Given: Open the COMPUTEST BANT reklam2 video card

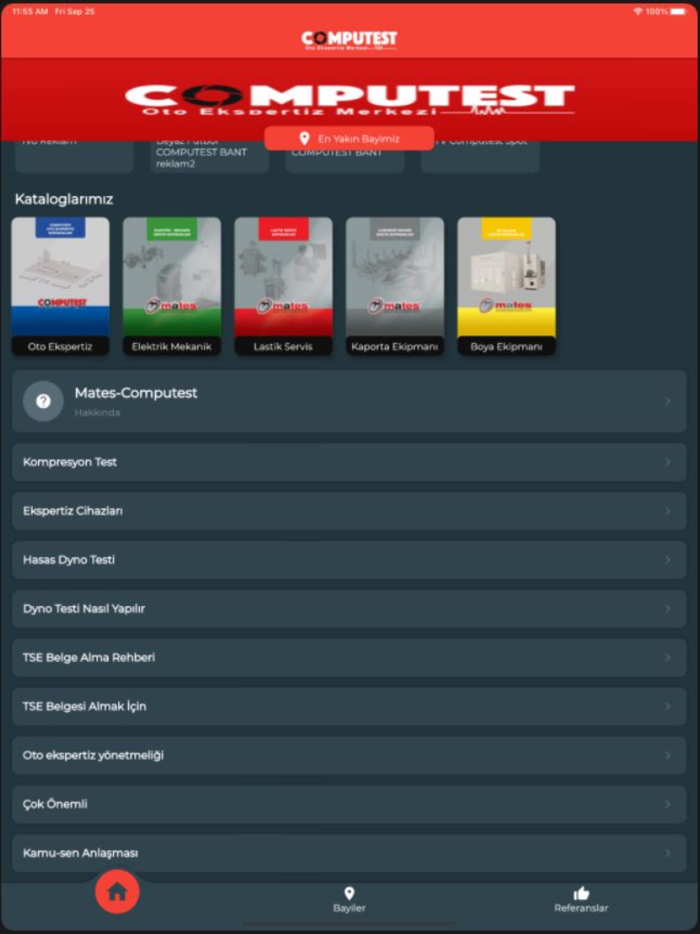Looking at the screenshot, I should click(x=210, y=156).
